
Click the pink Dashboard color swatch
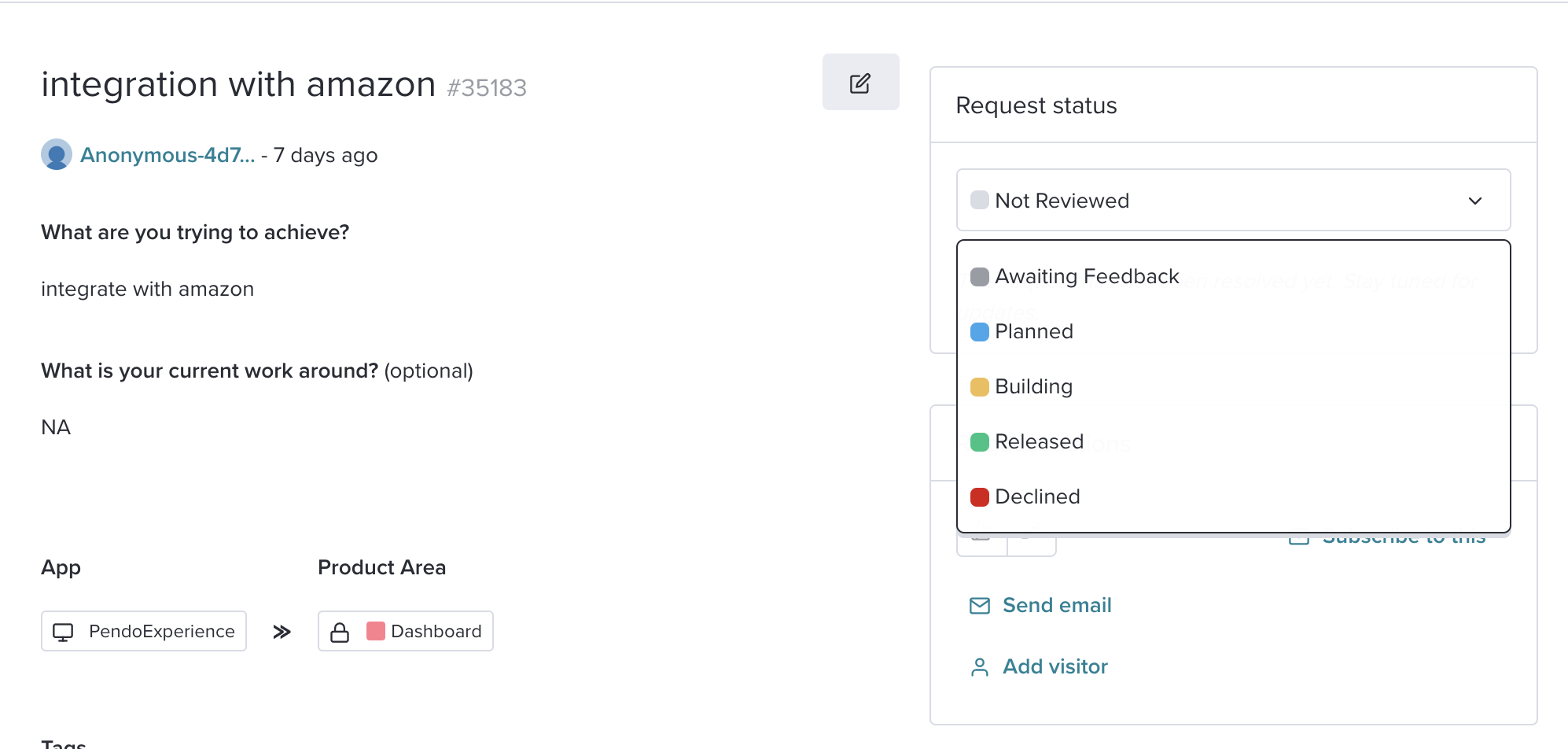coord(376,631)
